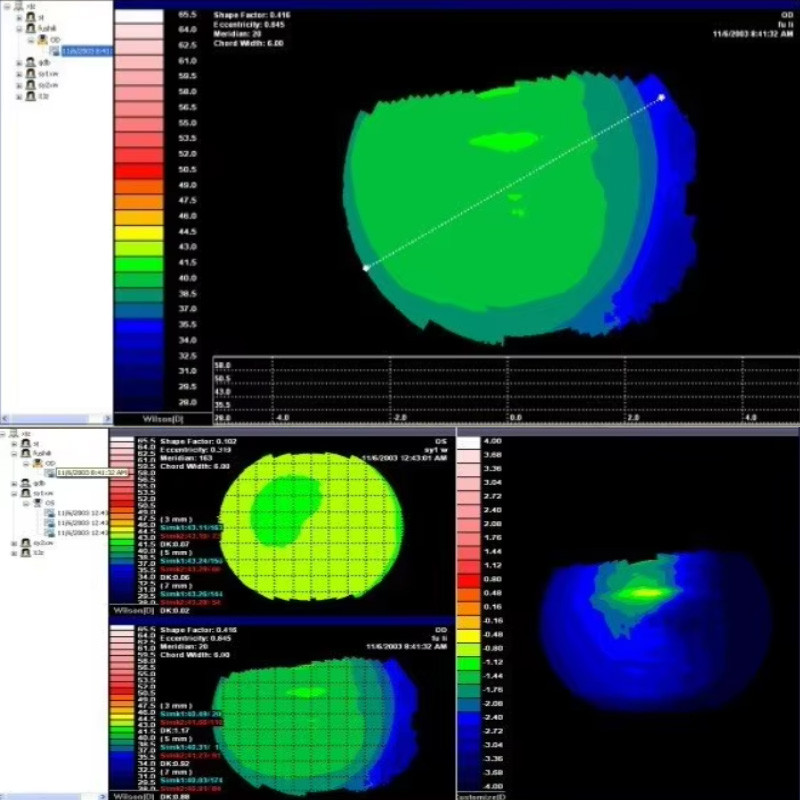Click the OD eye icon in upper tree
The height and width of the screenshot is (800, 800).
click(43, 40)
